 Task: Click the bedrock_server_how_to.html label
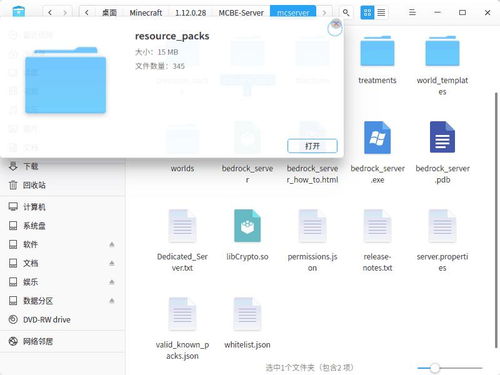pos(312,174)
